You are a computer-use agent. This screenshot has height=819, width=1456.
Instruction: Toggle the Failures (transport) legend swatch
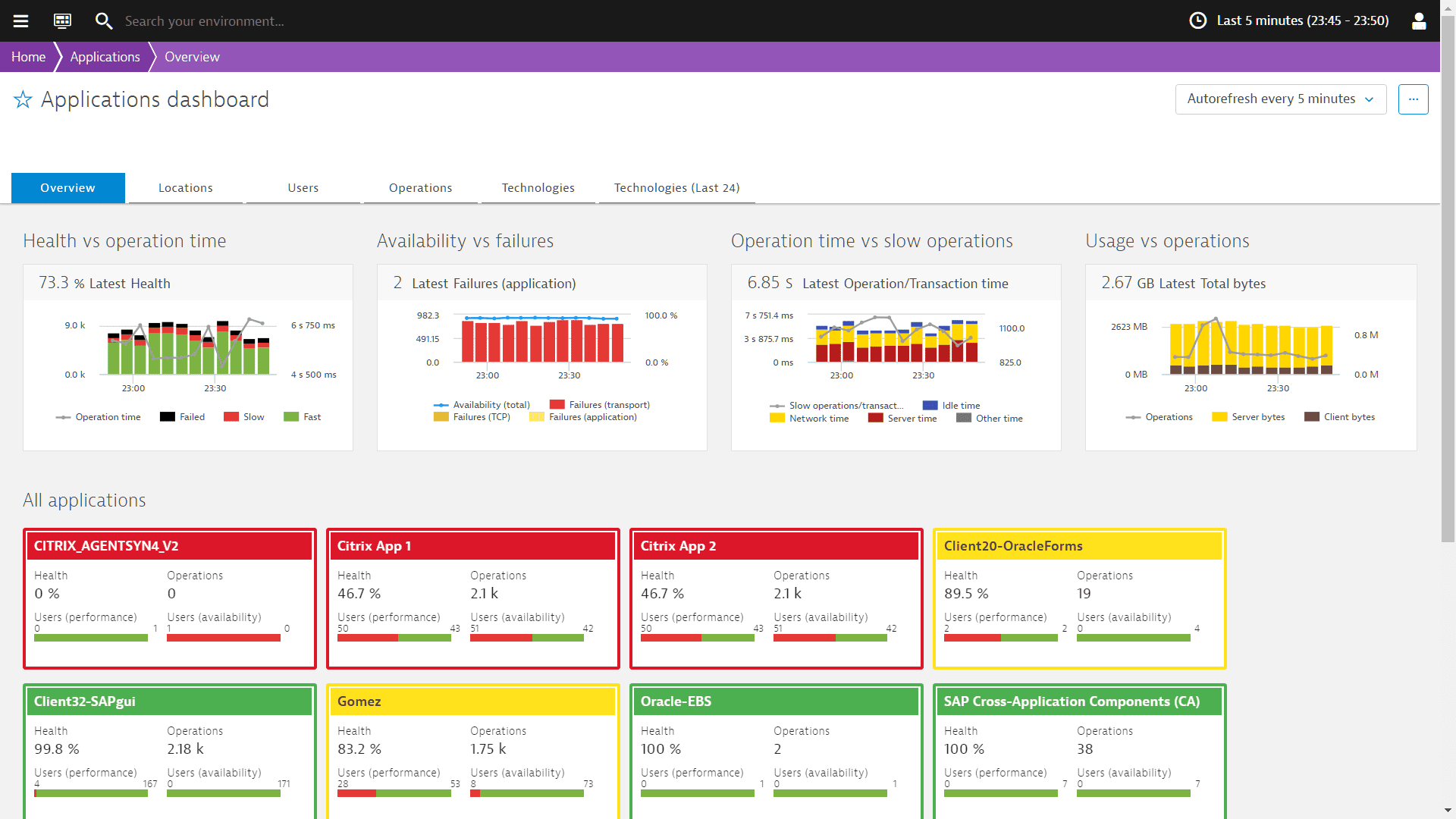557,405
